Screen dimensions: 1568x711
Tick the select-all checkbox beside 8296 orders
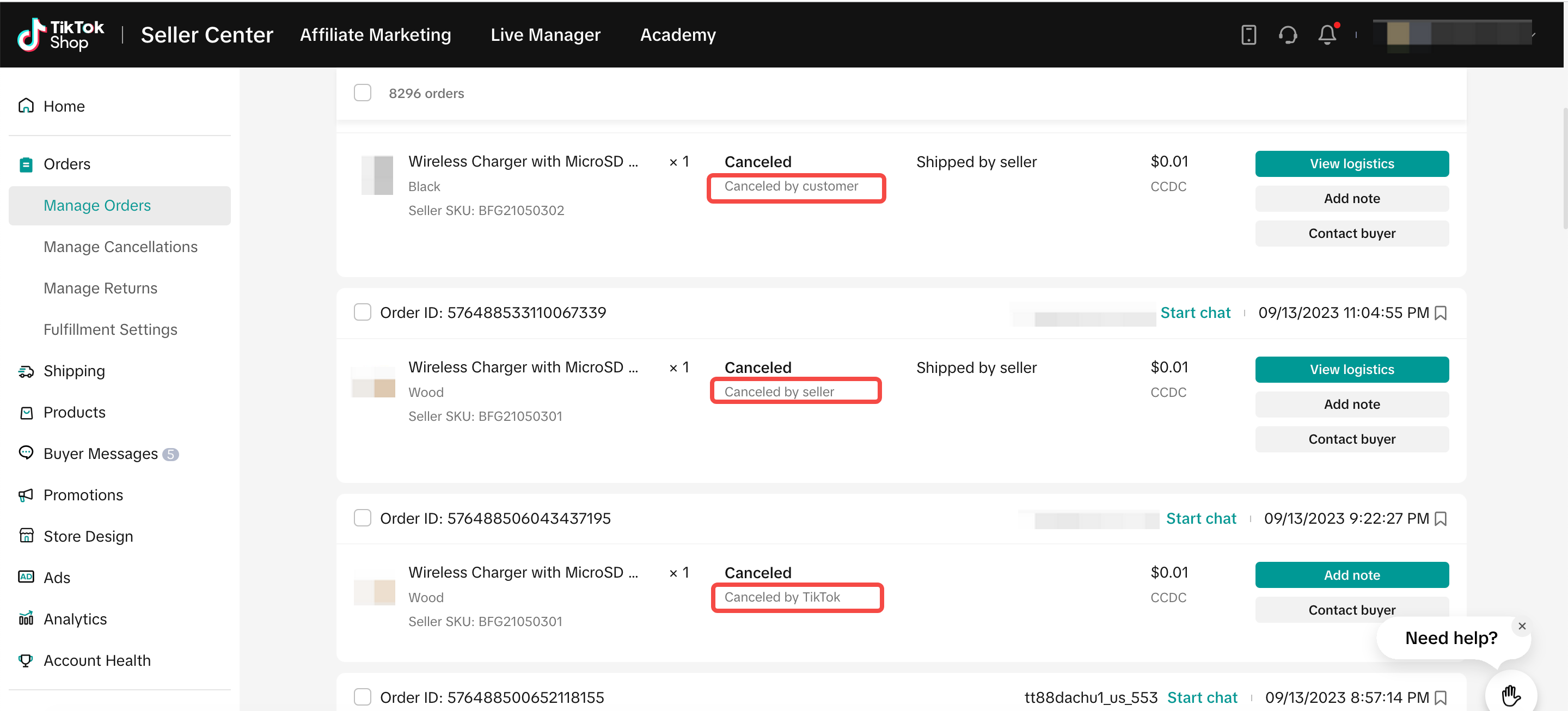tap(362, 93)
